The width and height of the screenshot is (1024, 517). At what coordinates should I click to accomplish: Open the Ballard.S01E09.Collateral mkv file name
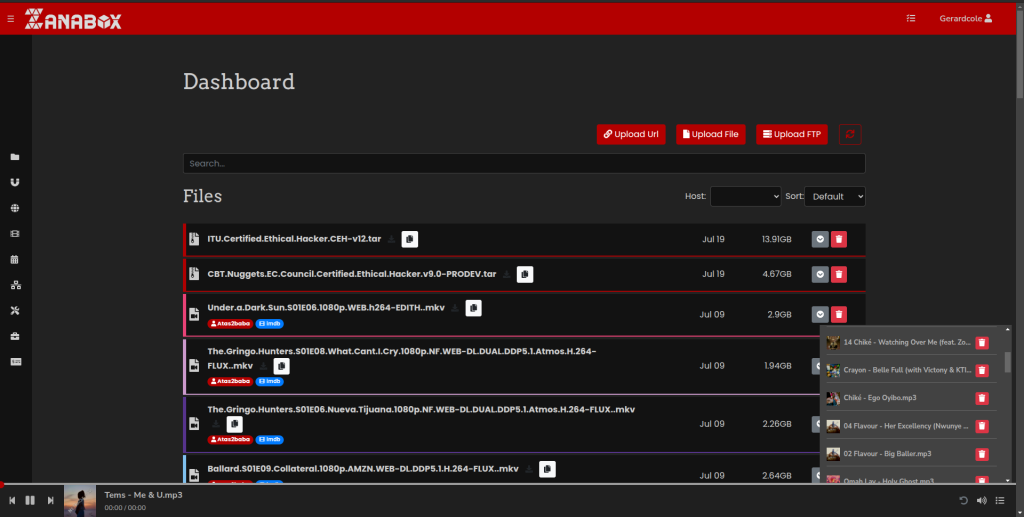pos(363,469)
